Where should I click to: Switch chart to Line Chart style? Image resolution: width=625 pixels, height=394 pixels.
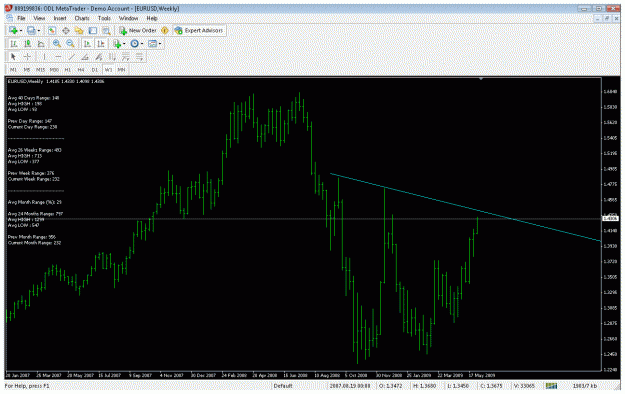pyautogui.click(x=41, y=44)
